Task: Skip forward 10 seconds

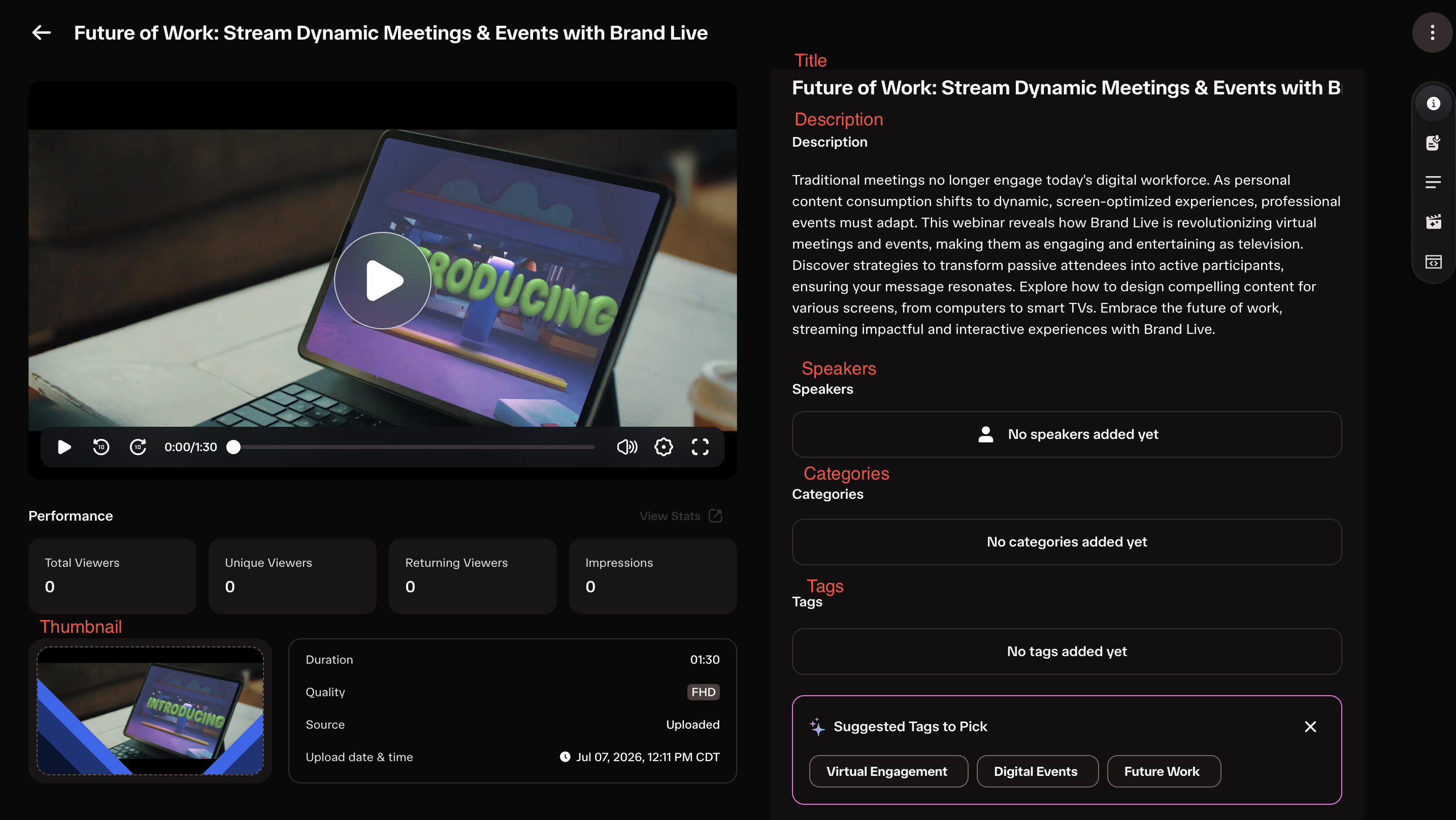Action: click(138, 447)
